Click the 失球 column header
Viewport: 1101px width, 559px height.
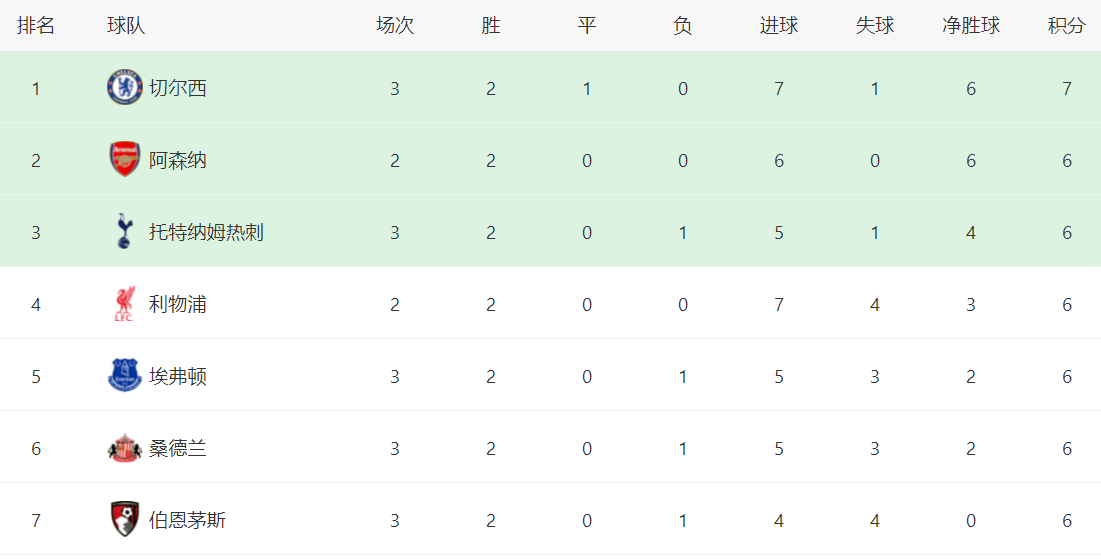pyautogui.click(x=874, y=26)
